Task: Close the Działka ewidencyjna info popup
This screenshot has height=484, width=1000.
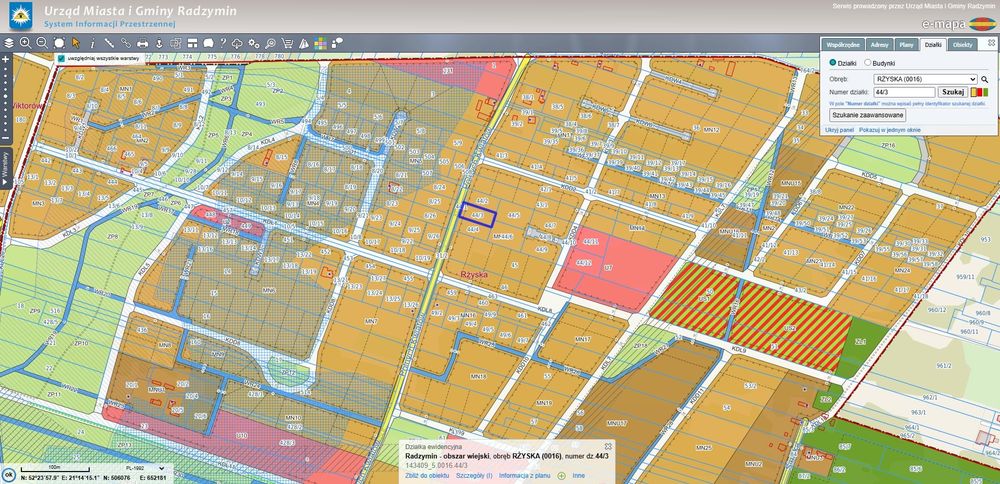Action: pos(608,446)
